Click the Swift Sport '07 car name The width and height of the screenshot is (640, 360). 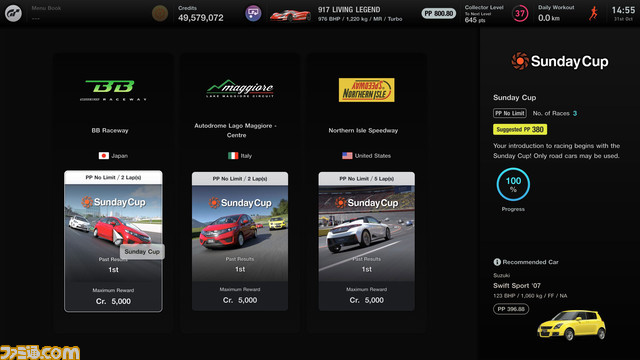coord(517,285)
